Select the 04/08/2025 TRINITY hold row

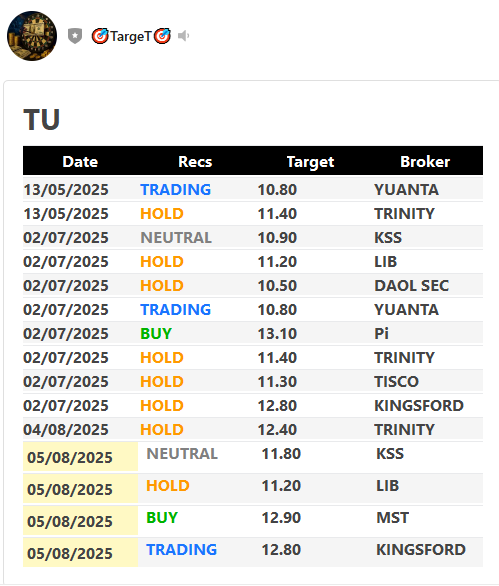253,429
